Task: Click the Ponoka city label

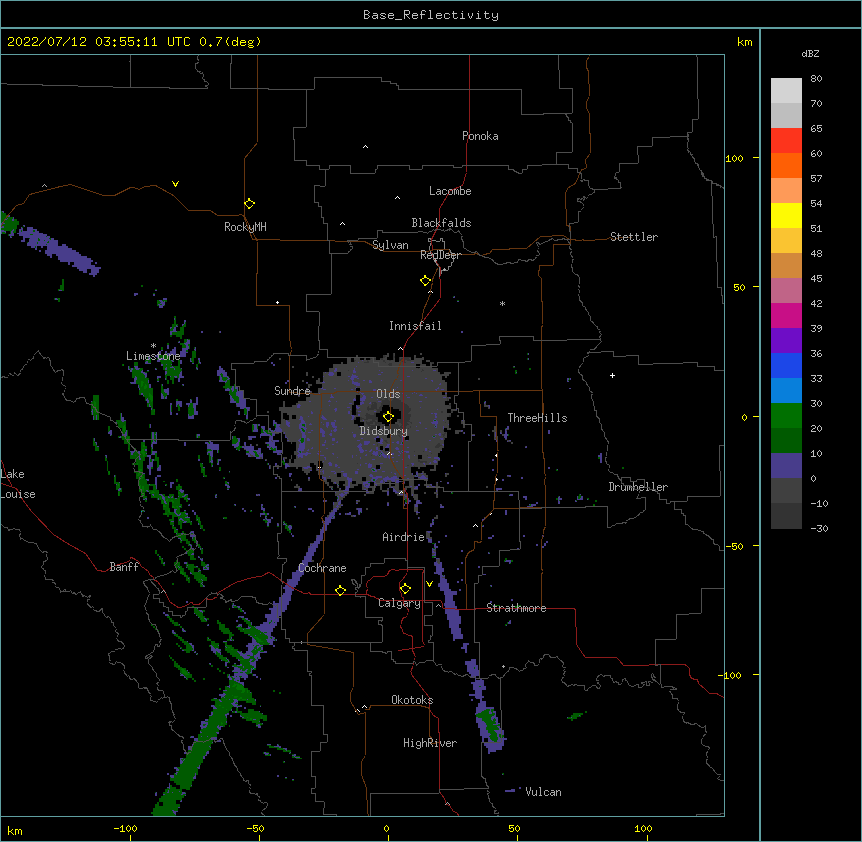Action: (x=480, y=136)
